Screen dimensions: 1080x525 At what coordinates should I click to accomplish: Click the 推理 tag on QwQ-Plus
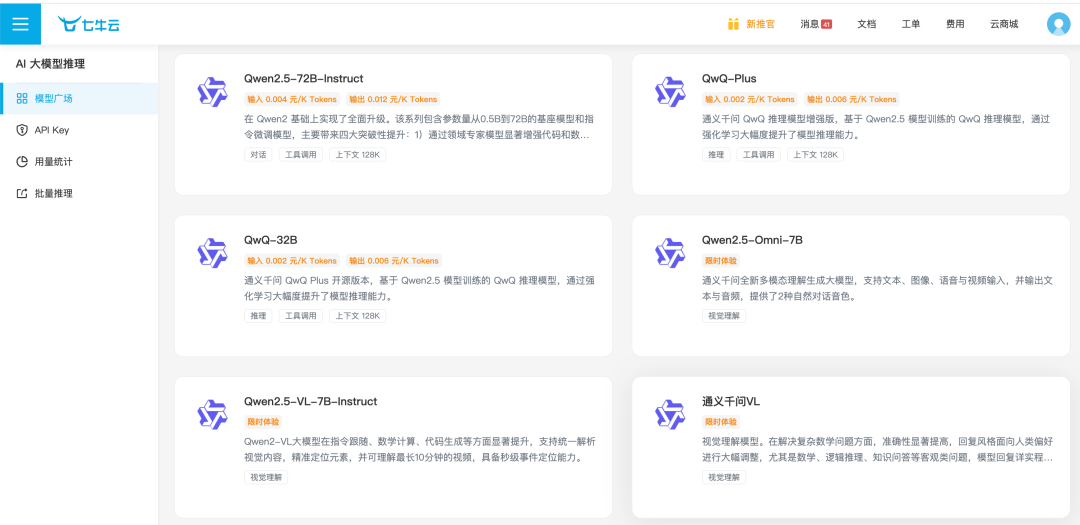pyautogui.click(x=716, y=154)
